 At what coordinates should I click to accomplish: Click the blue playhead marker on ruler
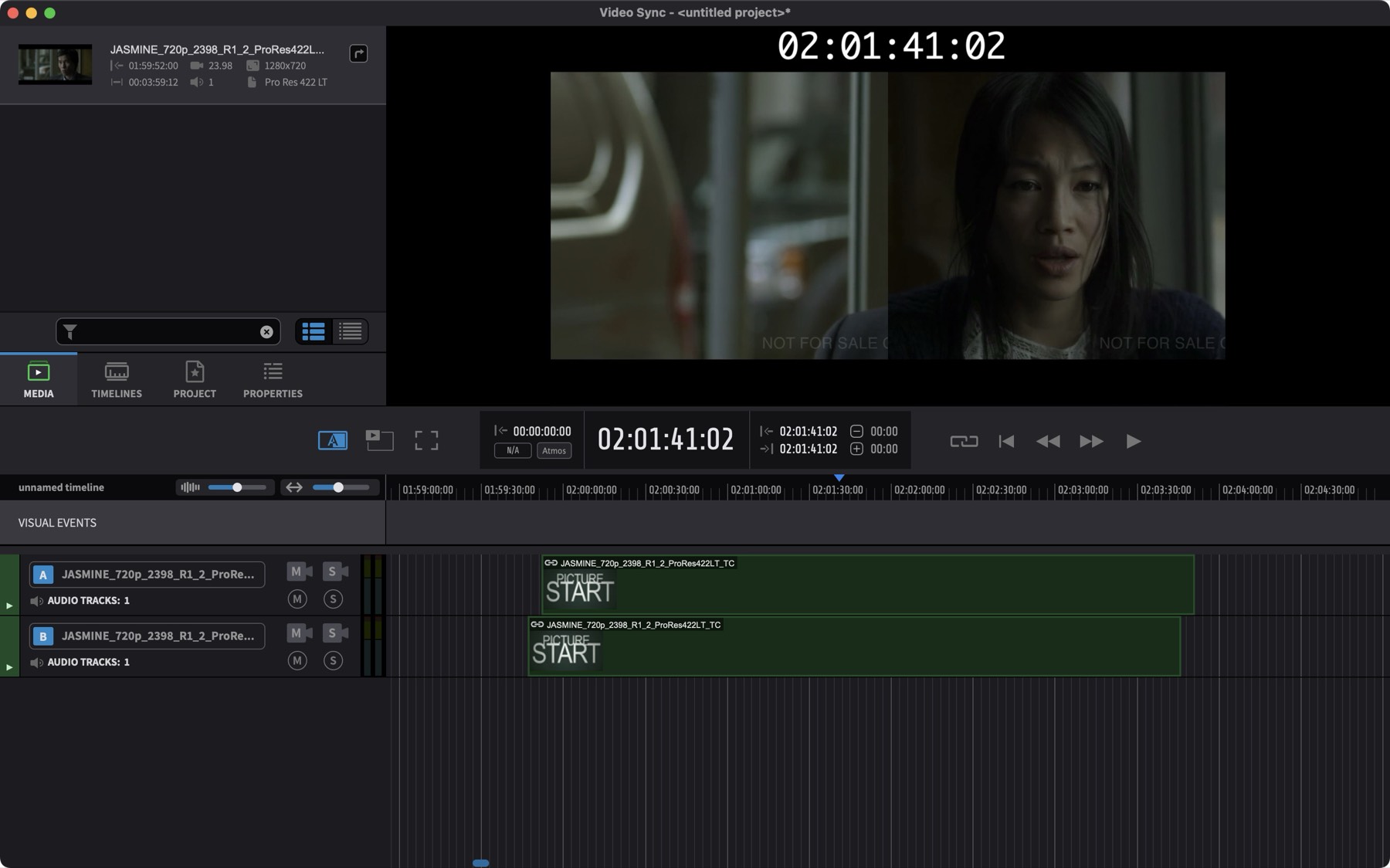point(839,478)
